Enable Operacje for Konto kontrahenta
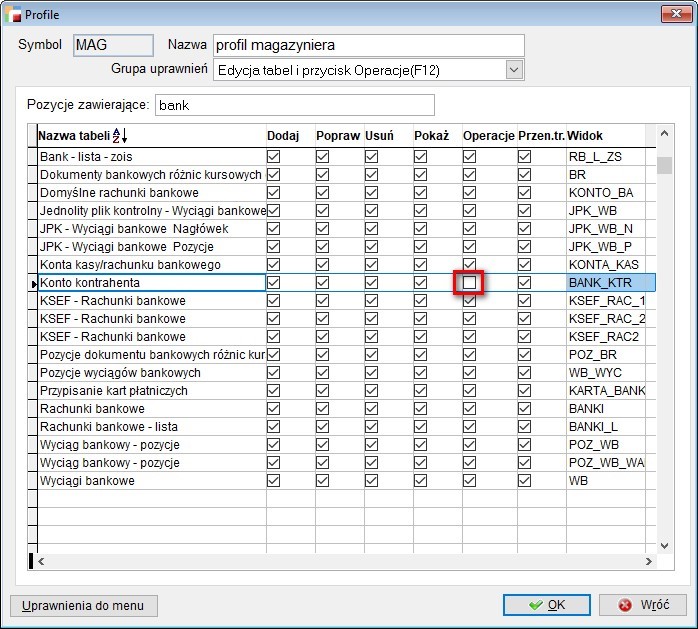Image resolution: width=698 pixels, height=629 pixels. click(x=469, y=283)
